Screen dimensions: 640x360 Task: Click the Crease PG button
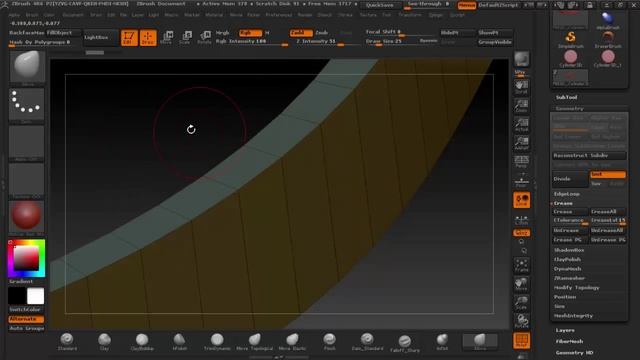[x=569, y=240]
